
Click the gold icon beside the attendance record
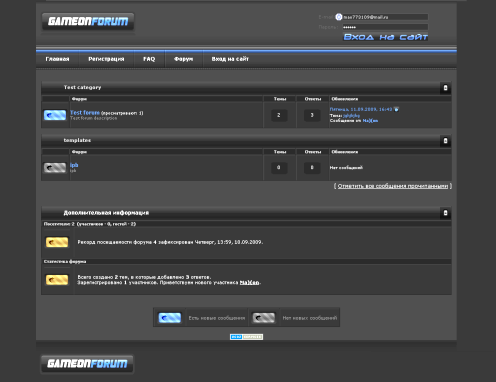(x=57, y=242)
